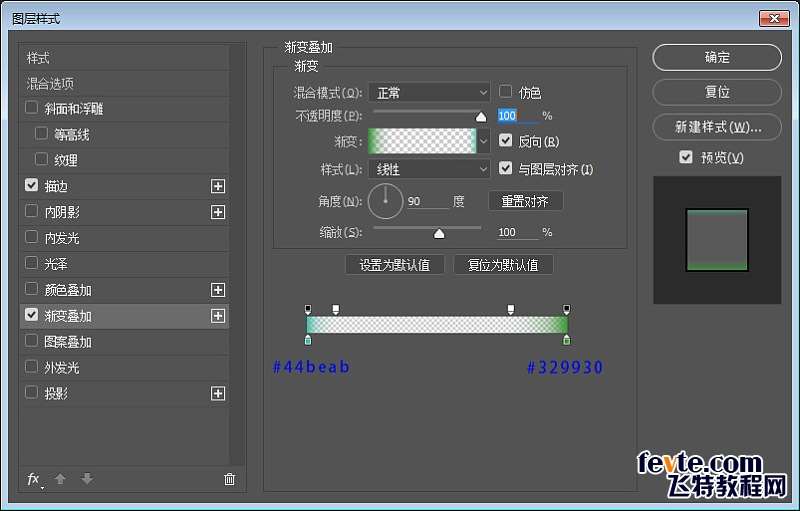Viewport: 800px width, 511px height.
Task: Toggle the 斜面和浮雕 checkbox
Action: click(32, 108)
